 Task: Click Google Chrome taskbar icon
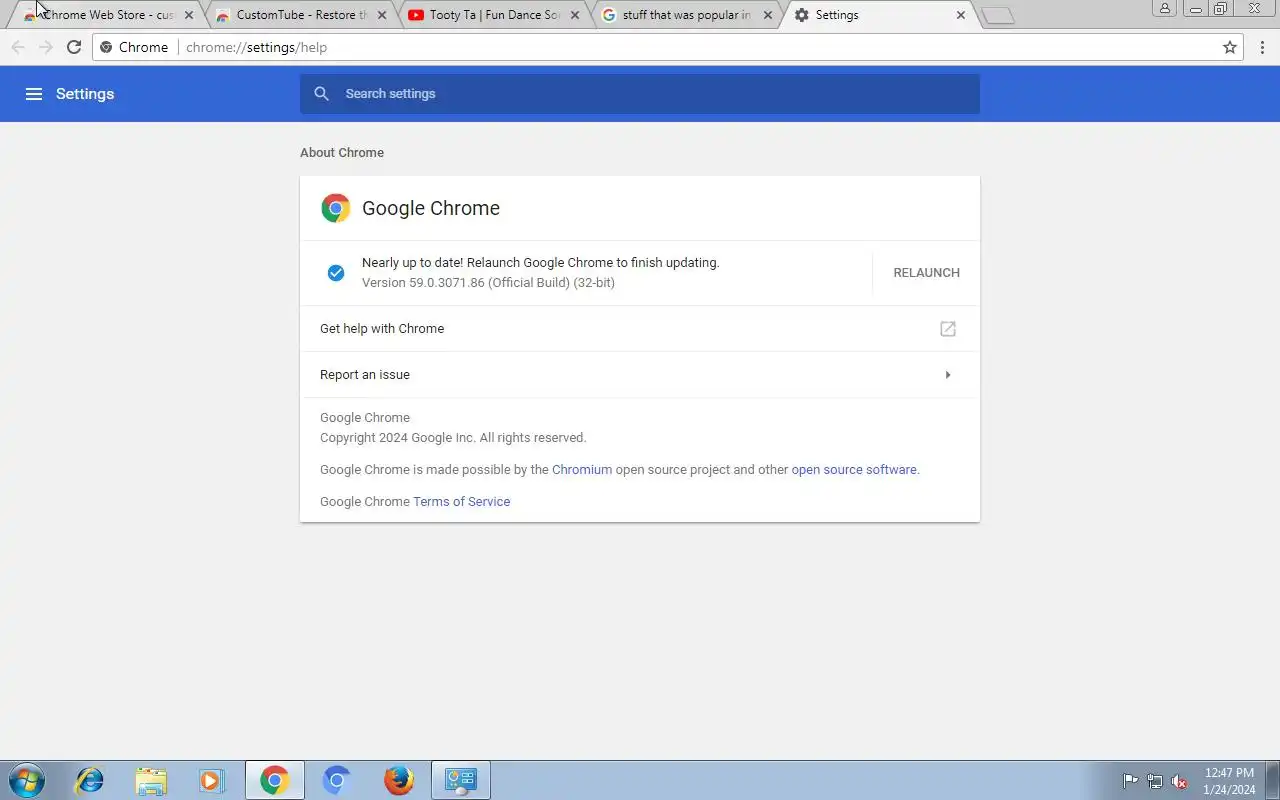[275, 780]
